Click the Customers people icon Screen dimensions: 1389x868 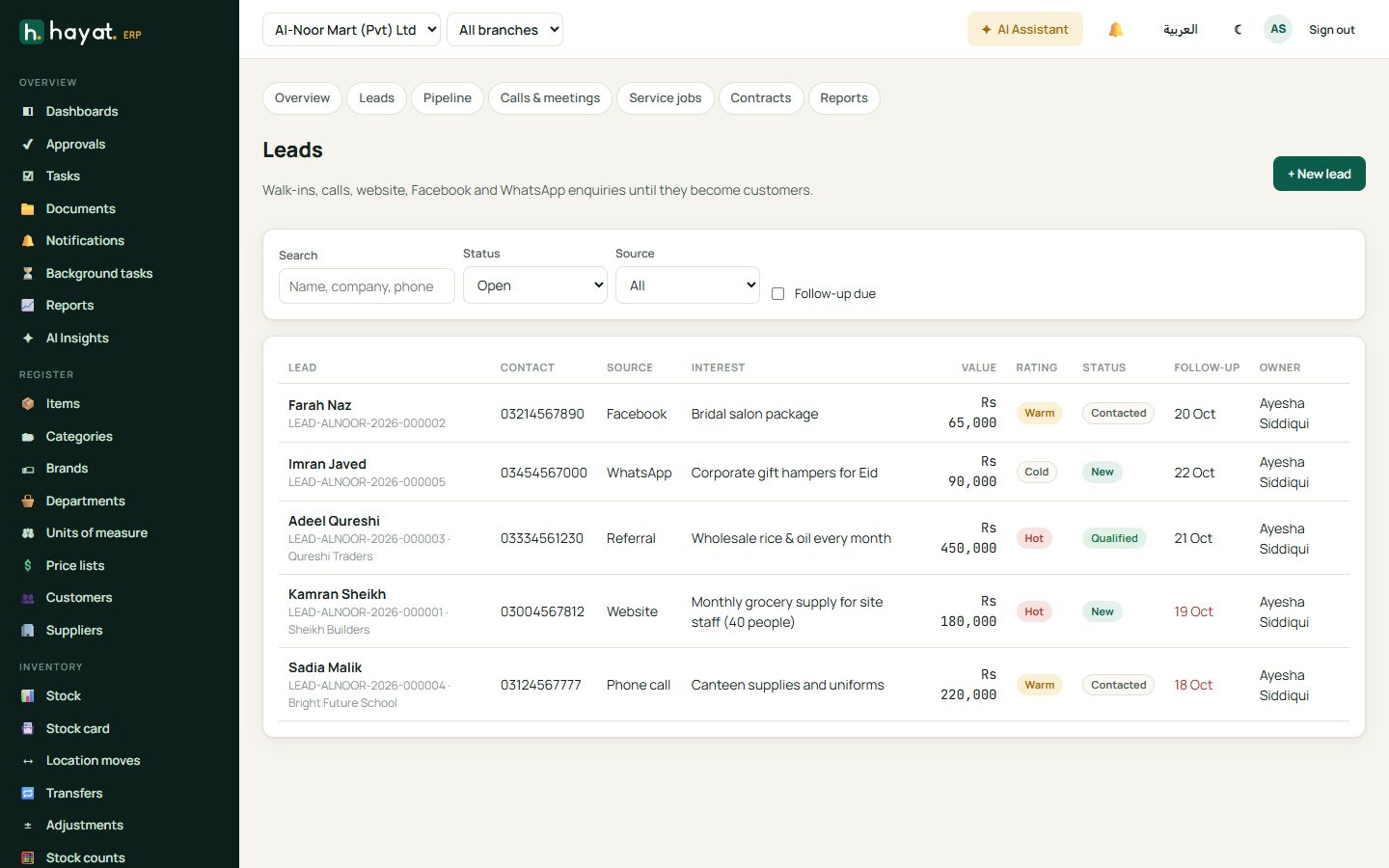(x=28, y=598)
